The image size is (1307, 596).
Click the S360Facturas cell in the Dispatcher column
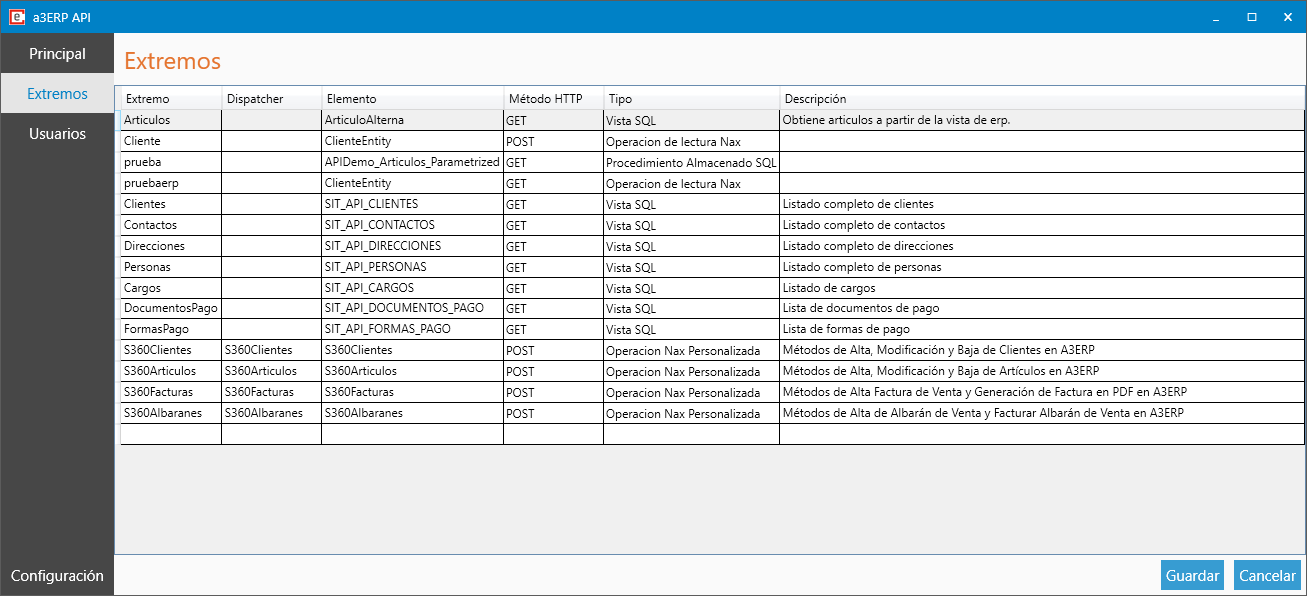[272, 392]
